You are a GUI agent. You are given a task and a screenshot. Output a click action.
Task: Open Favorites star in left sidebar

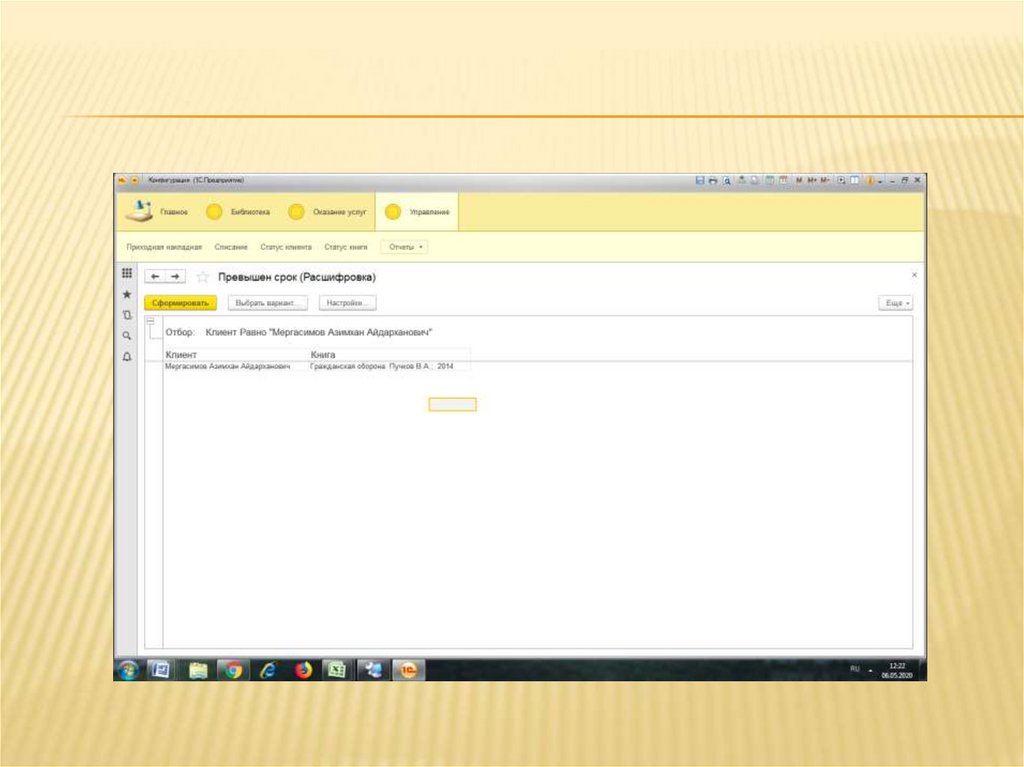pyautogui.click(x=127, y=295)
